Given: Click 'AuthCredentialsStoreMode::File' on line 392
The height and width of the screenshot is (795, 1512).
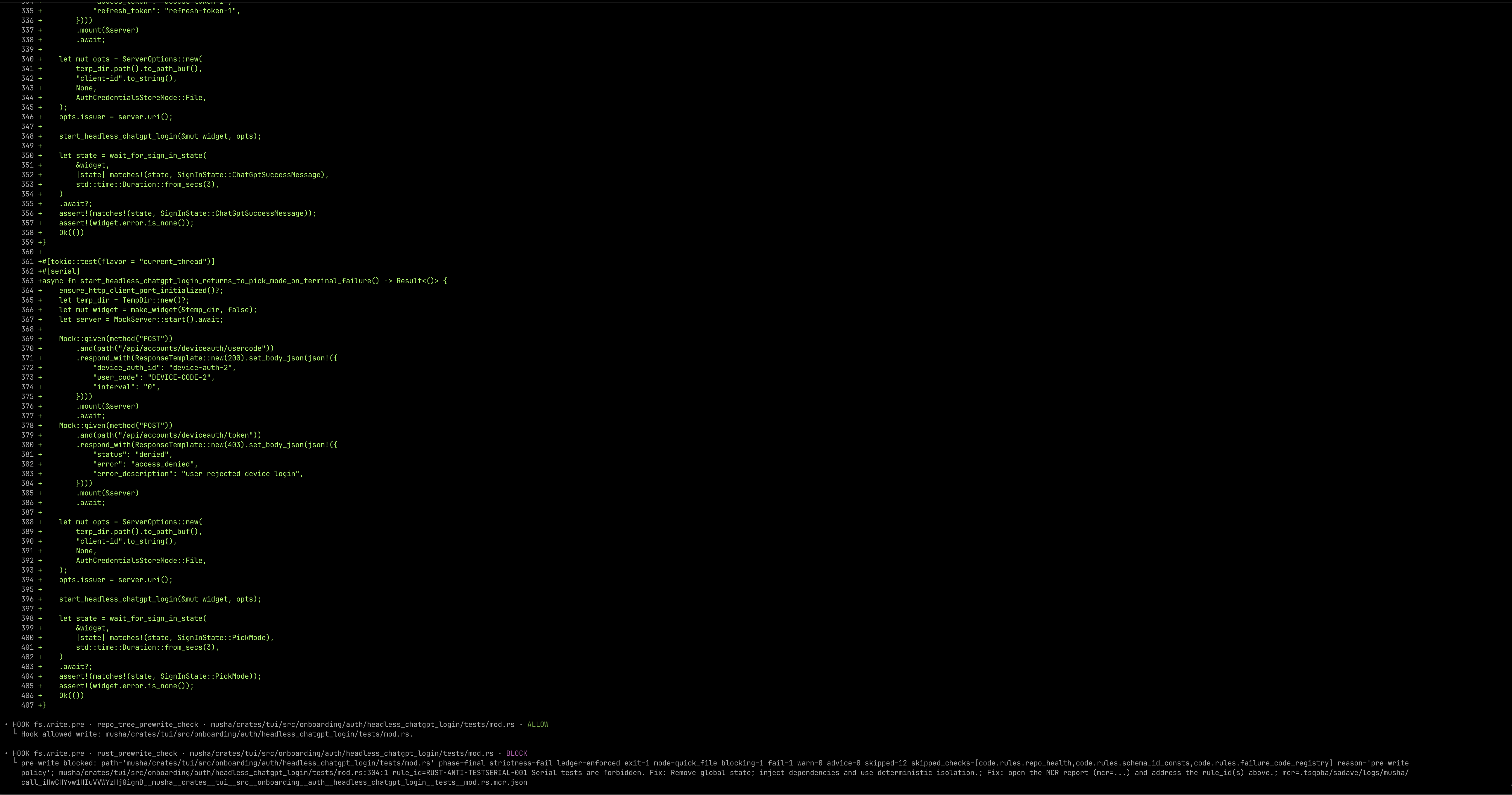Looking at the screenshot, I should pos(139,561).
